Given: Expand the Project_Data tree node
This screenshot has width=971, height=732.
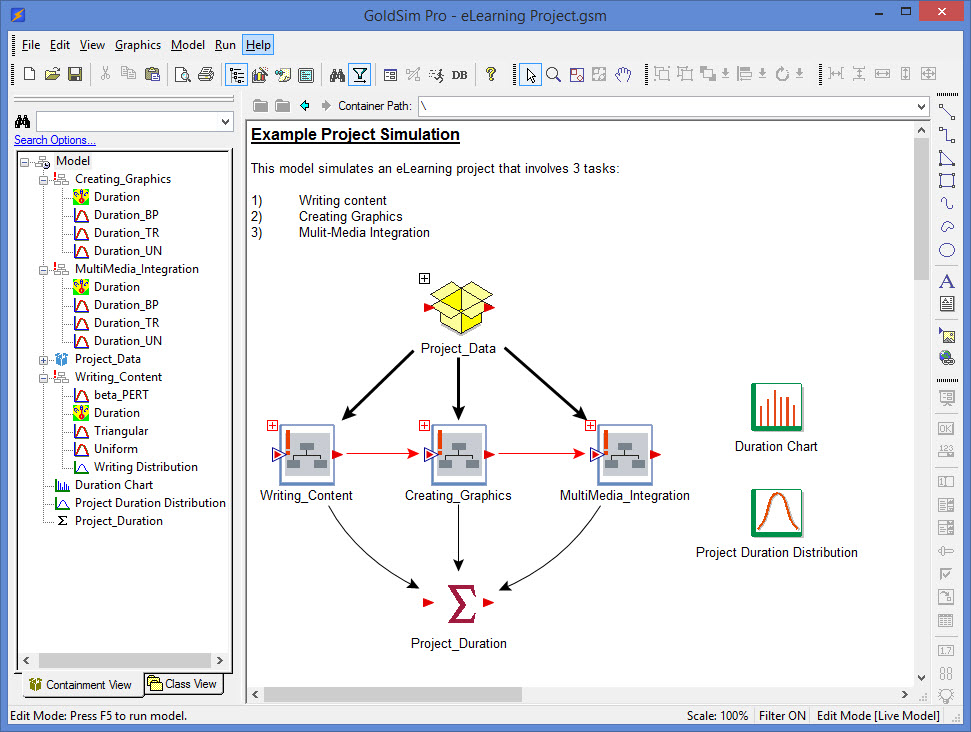Looking at the screenshot, I should pyautogui.click(x=42, y=359).
